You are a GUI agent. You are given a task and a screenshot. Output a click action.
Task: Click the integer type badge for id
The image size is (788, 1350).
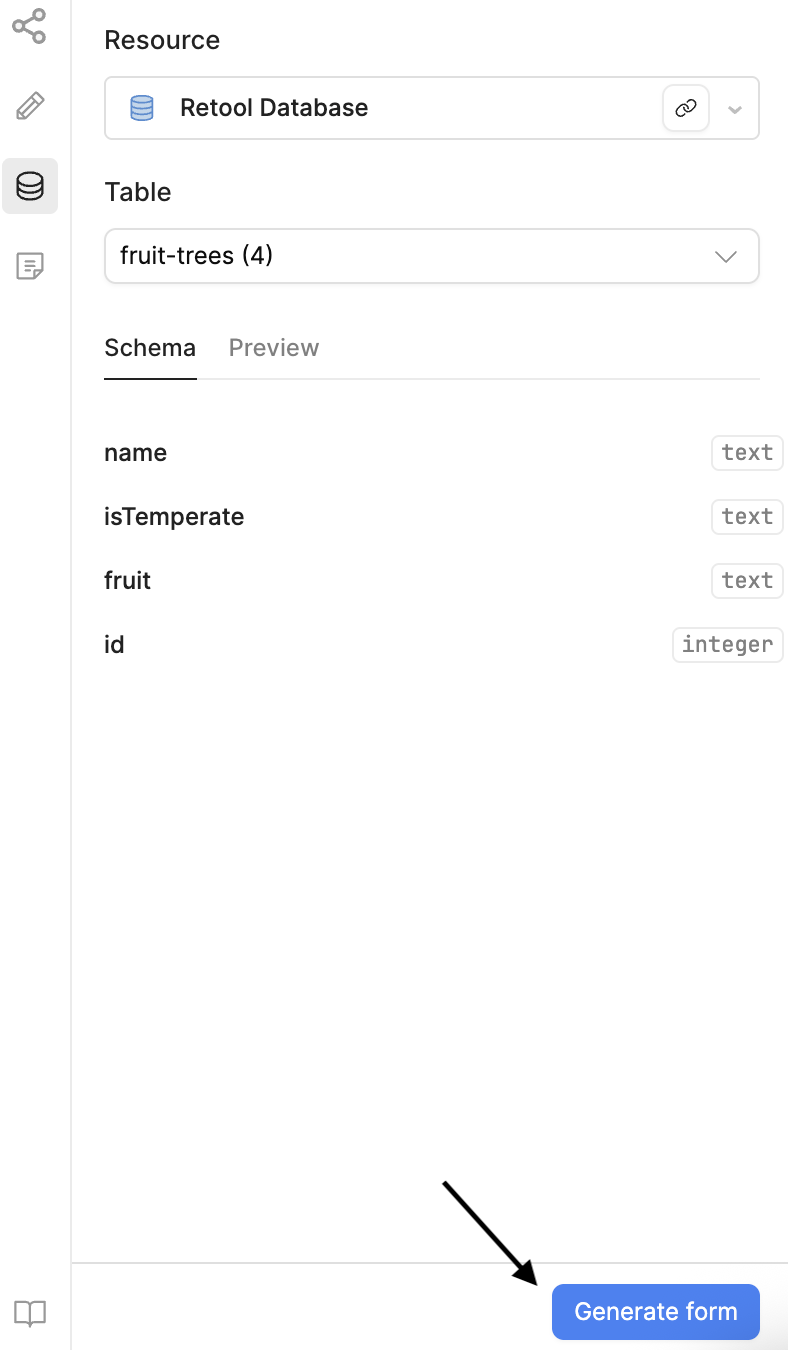coord(727,645)
